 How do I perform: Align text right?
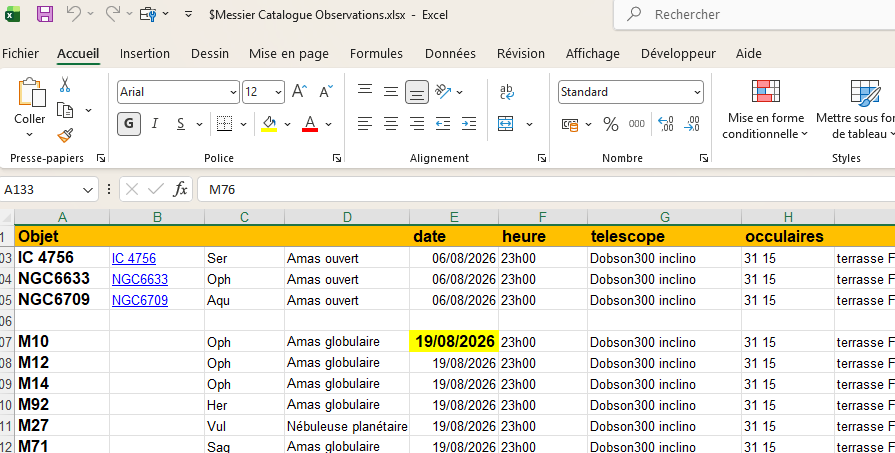[x=417, y=123]
